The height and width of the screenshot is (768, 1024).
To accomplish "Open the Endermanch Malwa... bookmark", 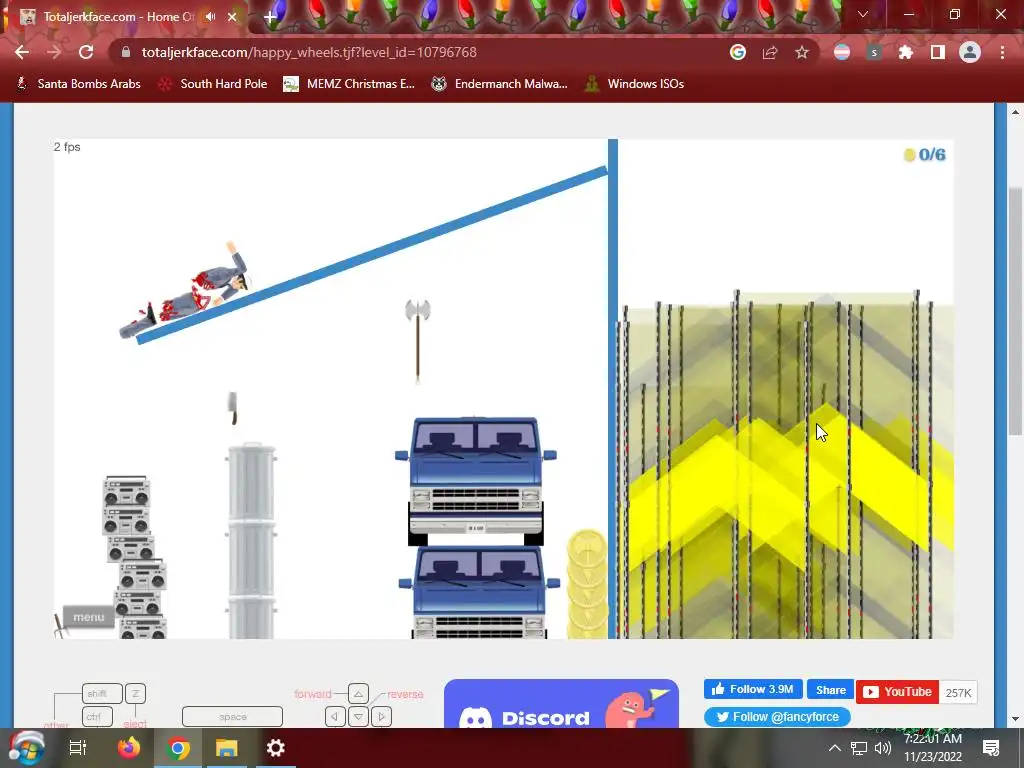I will click(x=500, y=84).
